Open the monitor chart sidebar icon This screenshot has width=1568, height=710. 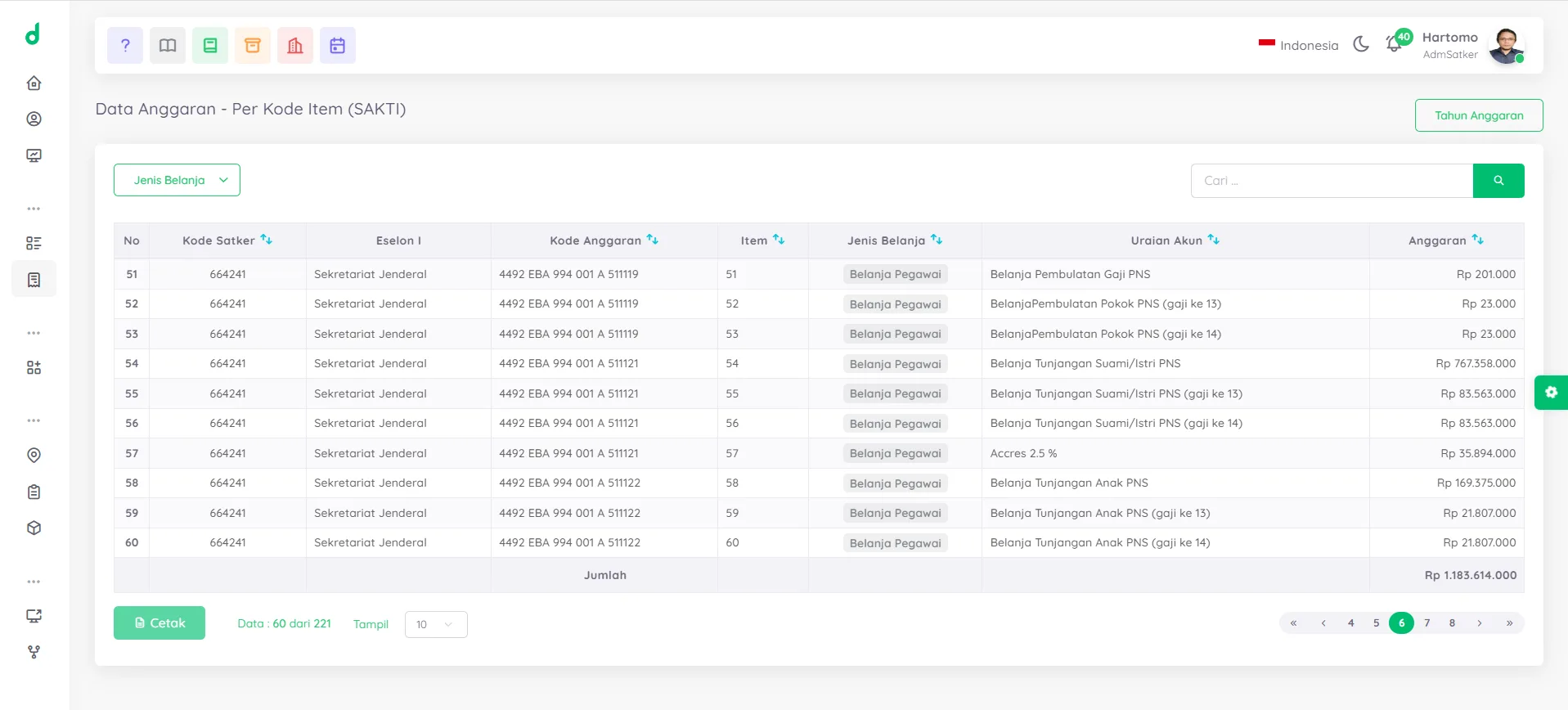34,155
